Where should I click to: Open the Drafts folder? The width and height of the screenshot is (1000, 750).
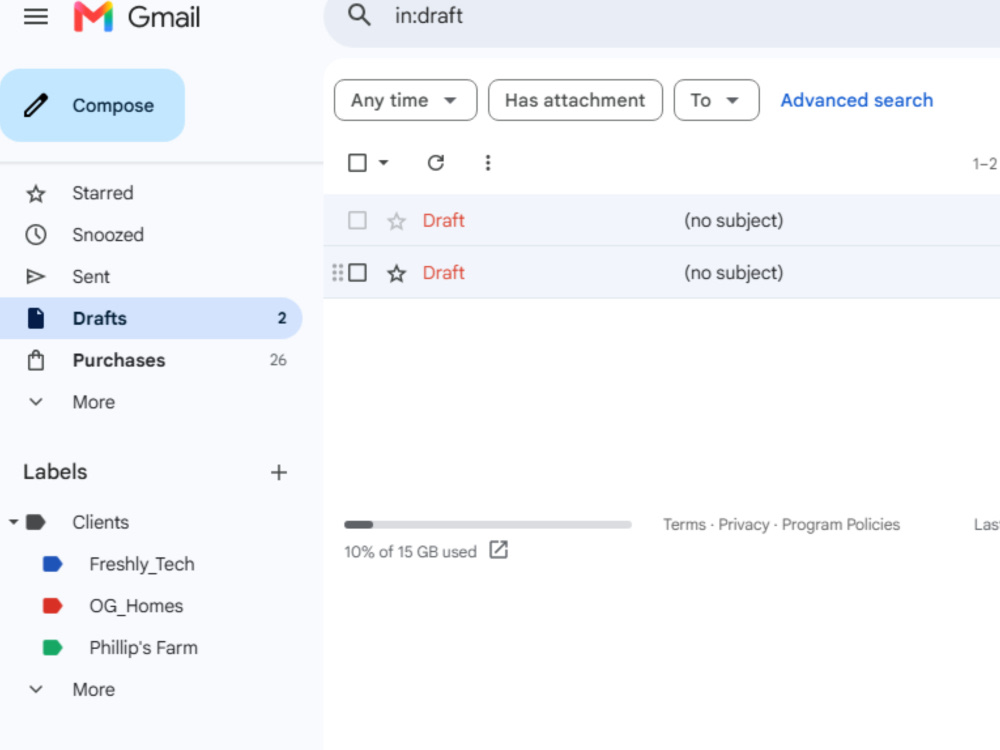tap(151, 318)
